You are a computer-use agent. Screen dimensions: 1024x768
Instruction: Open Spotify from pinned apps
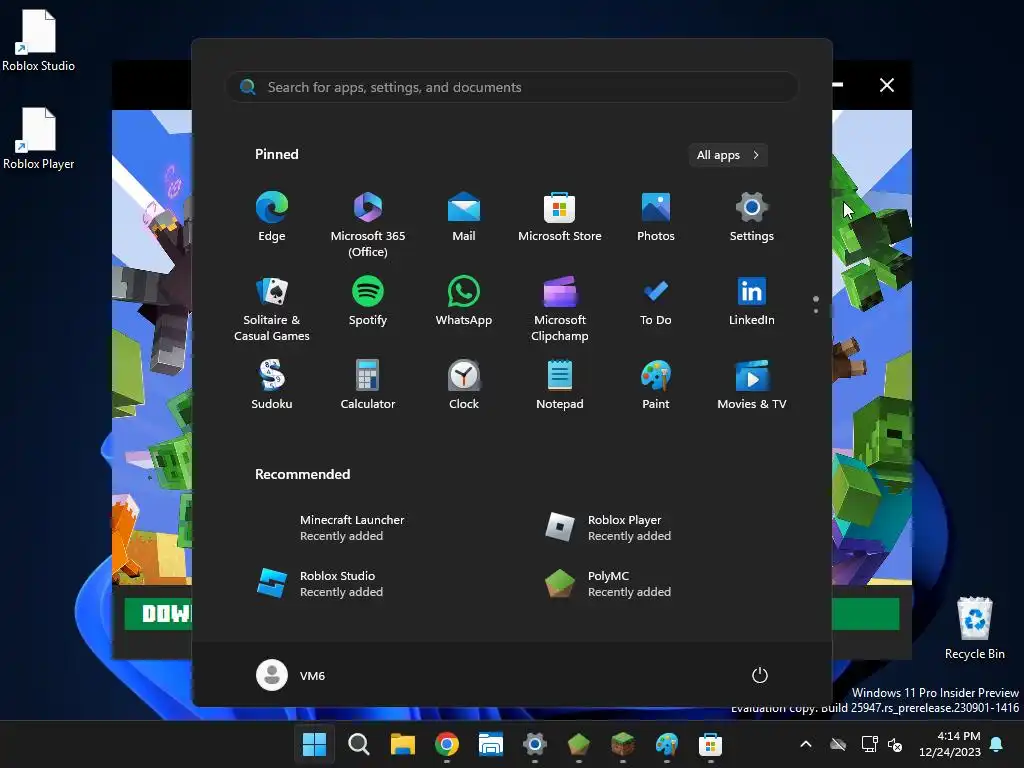pyautogui.click(x=368, y=301)
